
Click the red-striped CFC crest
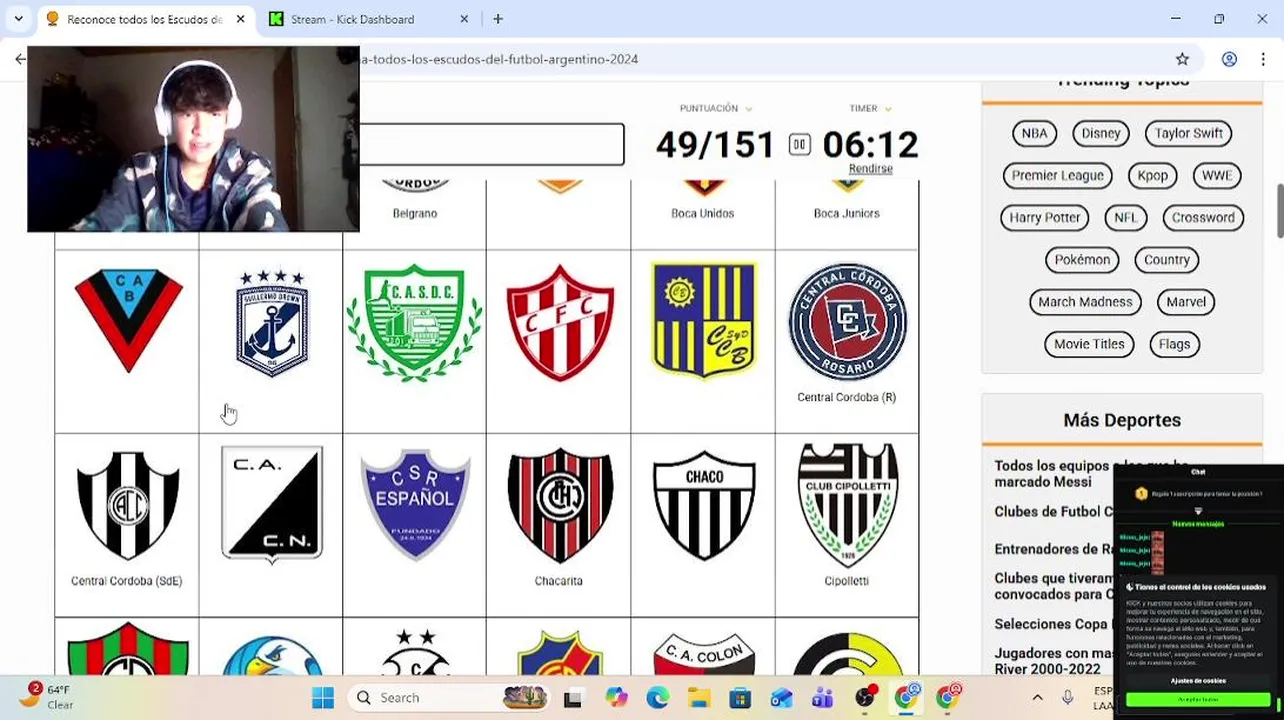pos(560,322)
